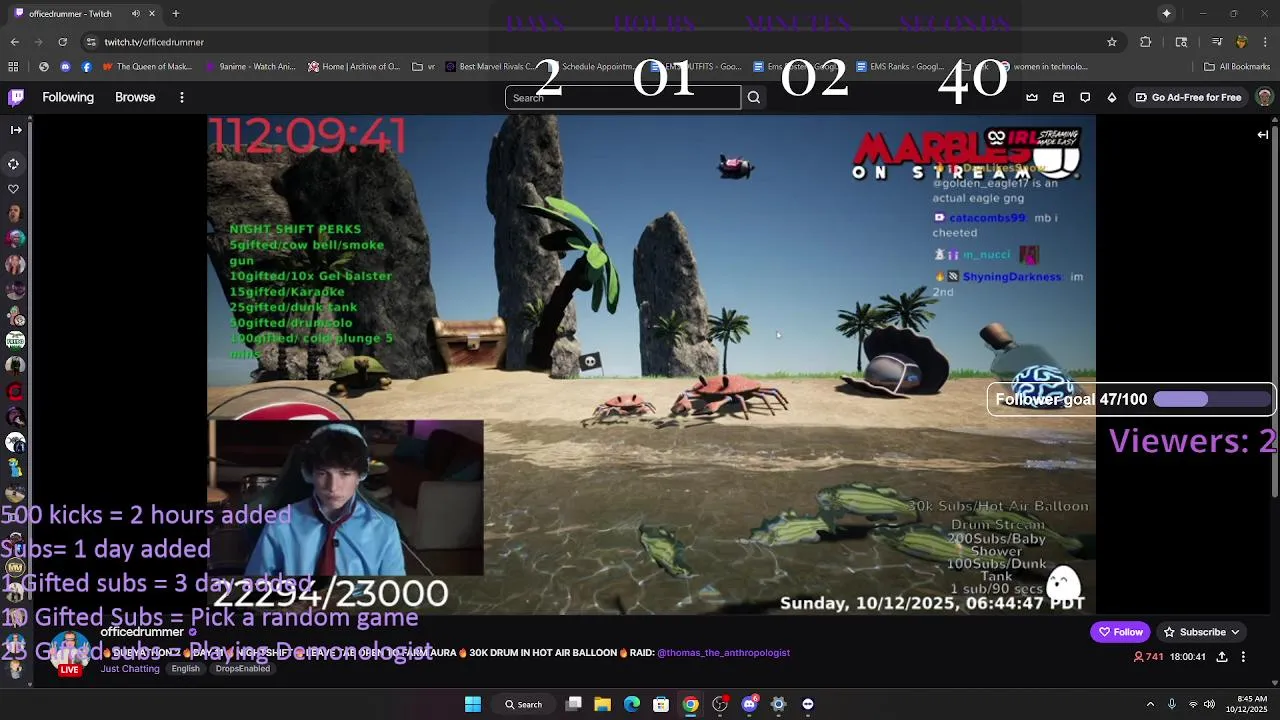Open File Explorer from taskbar

point(602,704)
